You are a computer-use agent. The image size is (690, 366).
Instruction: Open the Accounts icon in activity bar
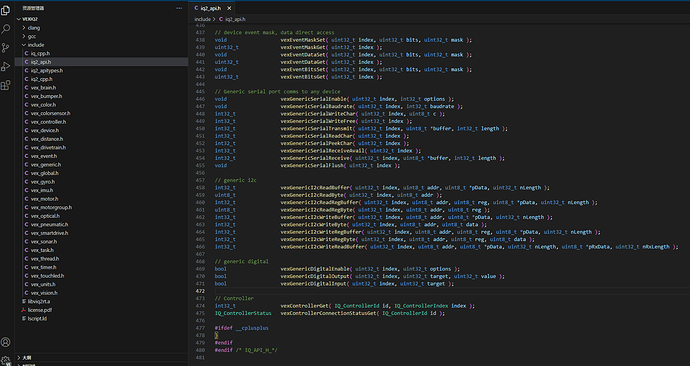(6, 342)
